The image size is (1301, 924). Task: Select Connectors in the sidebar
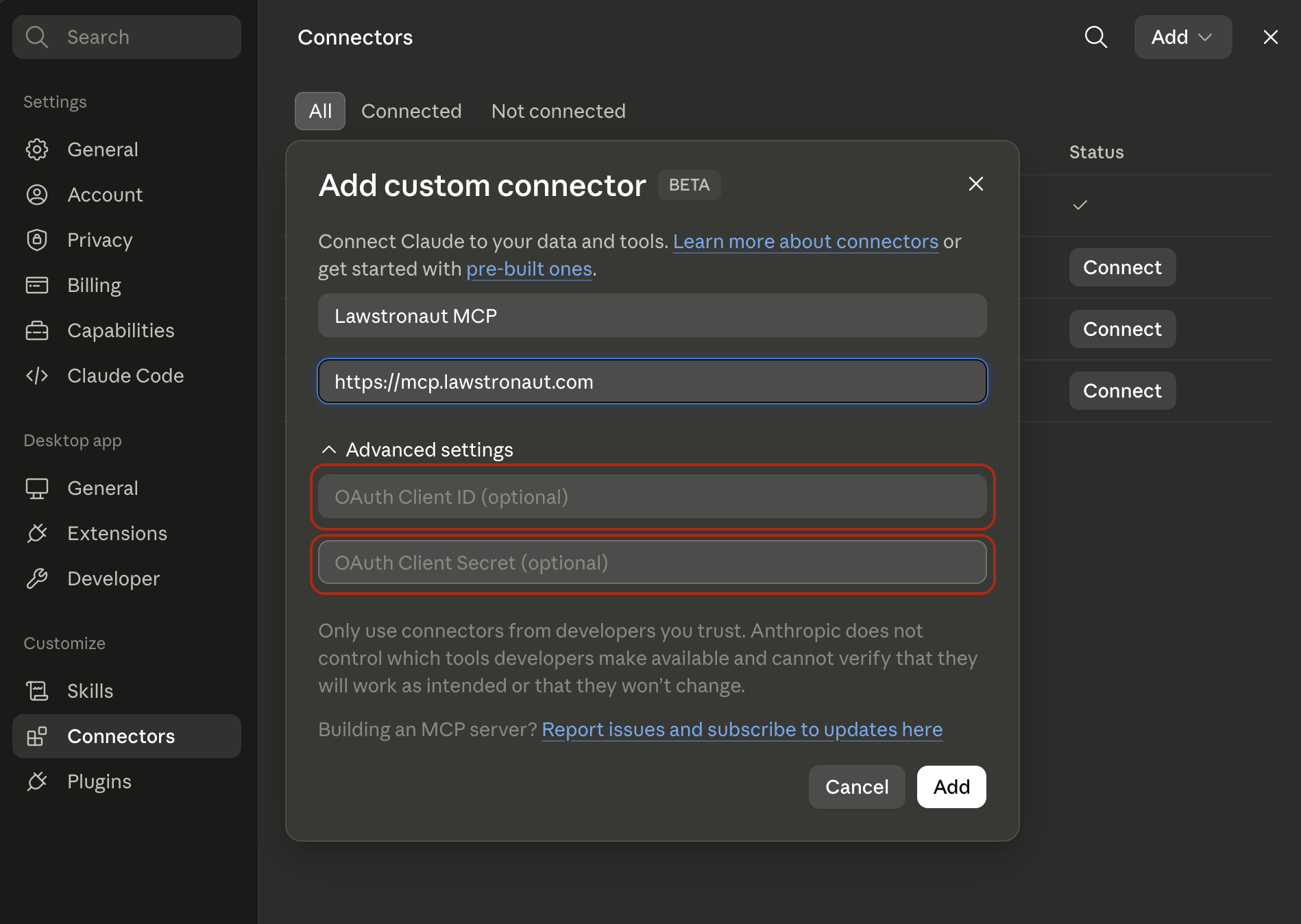coord(127,736)
